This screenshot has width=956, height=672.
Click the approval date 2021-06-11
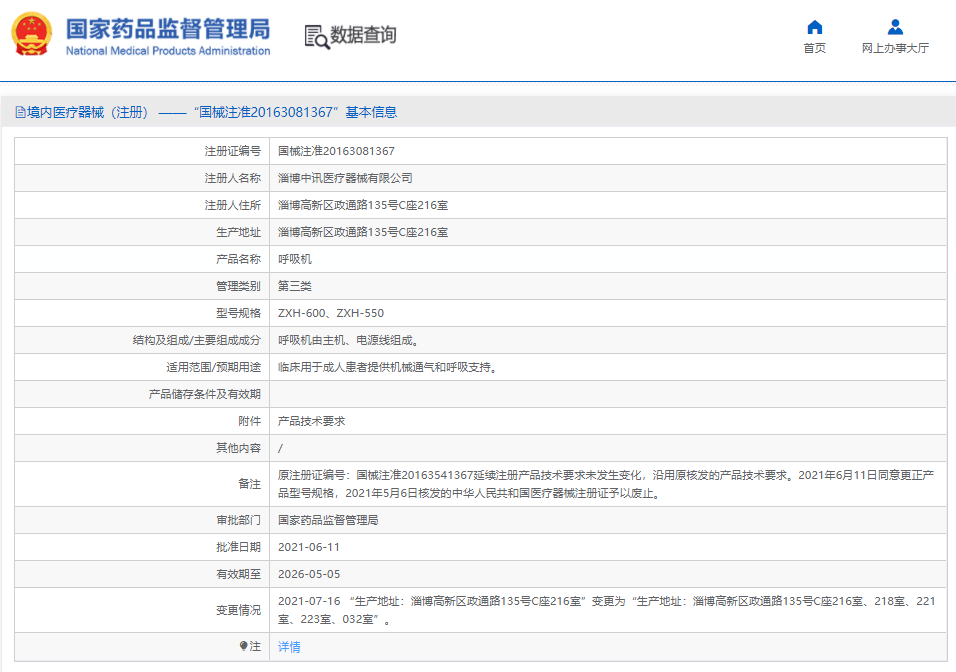tap(309, 547)
